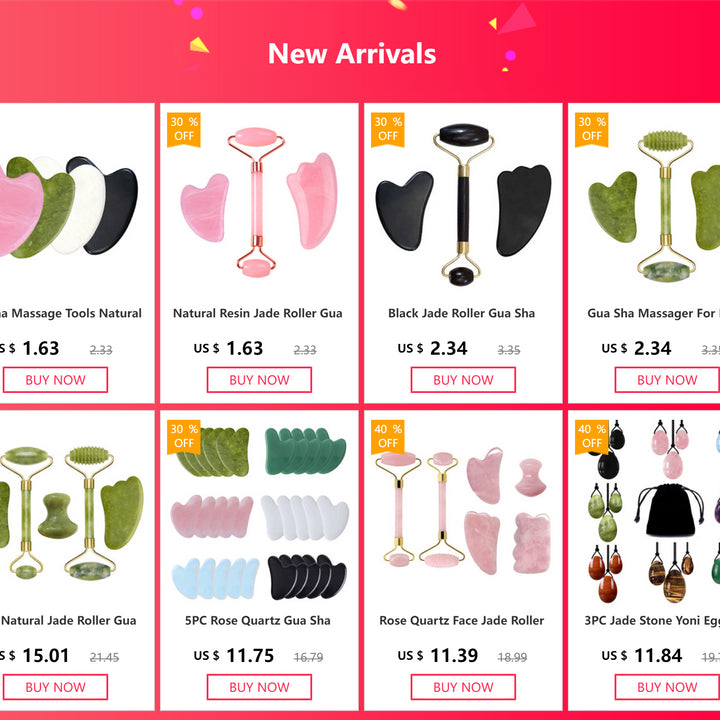Open the 5PC Rose Quartz Gua Sha title link

[x=258, y=620]
